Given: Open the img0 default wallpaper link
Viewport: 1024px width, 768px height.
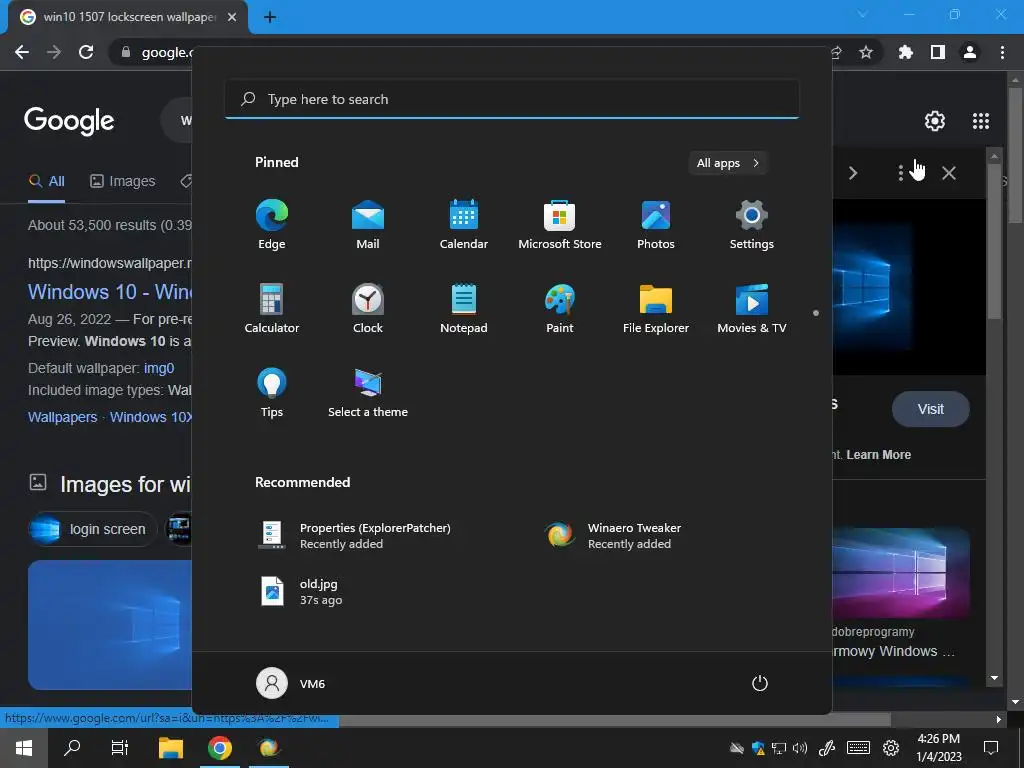Looking at the screenshot, I should pyautogui.click(x=159, y=368).
